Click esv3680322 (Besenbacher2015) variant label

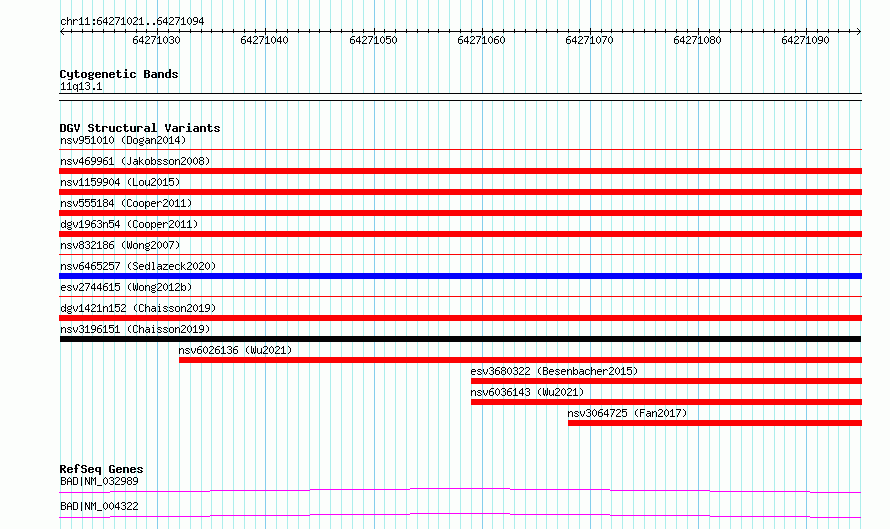click(x=554, y=371)
